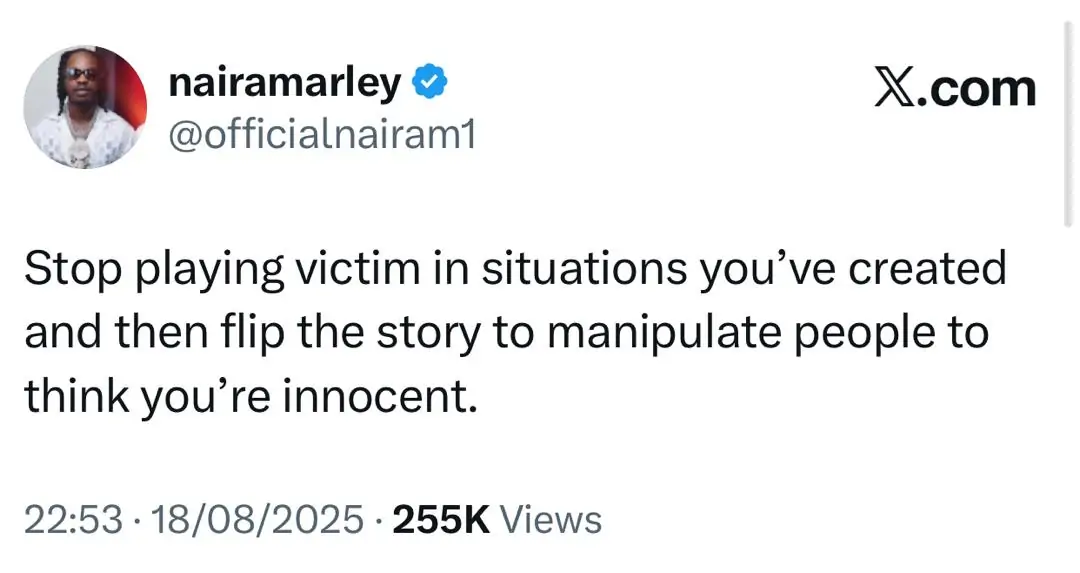Click the line "think you're innocent."
The image size is (1080, 573).
[246, 398]
